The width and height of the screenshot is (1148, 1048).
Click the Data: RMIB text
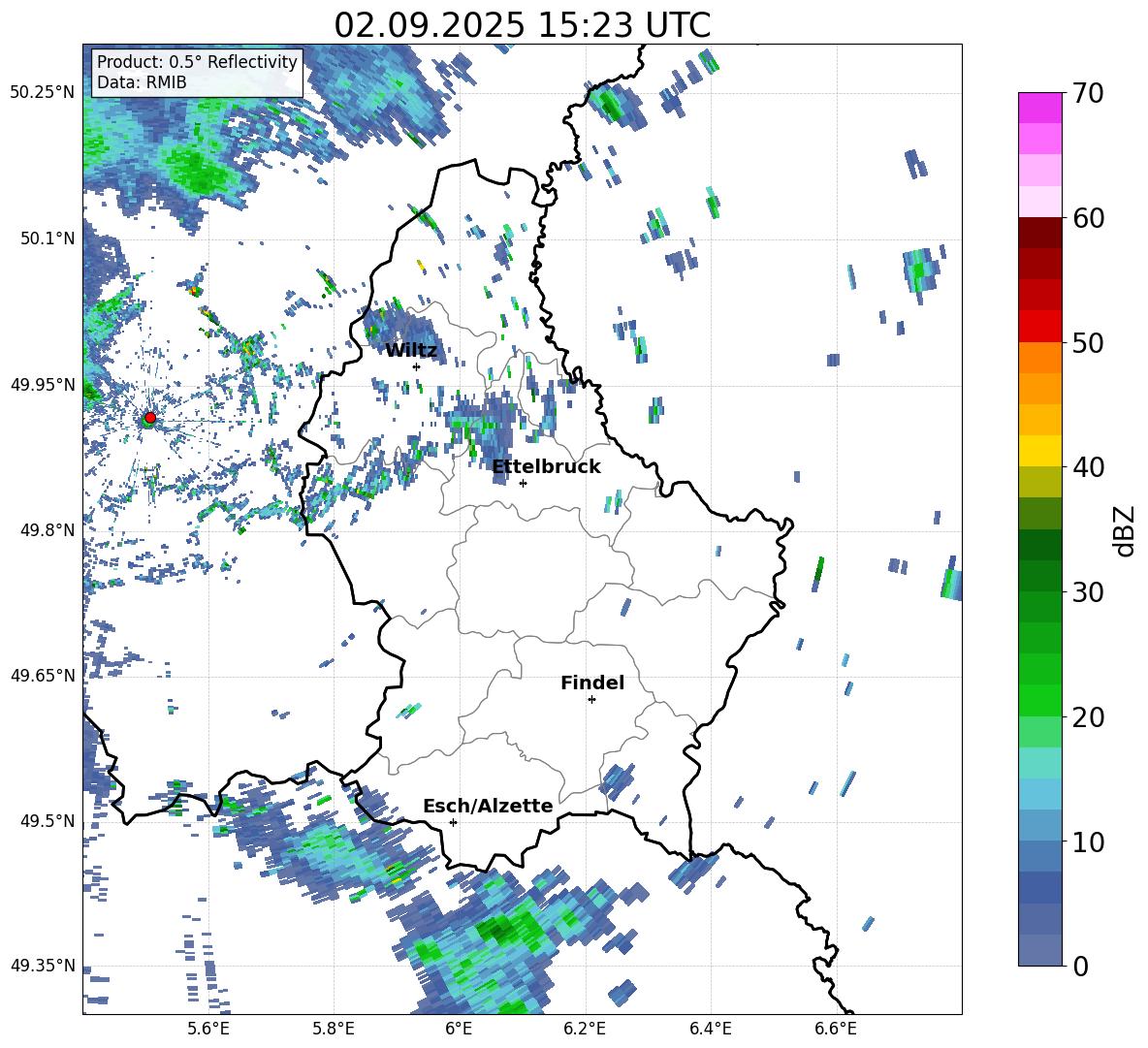(142, 82)
